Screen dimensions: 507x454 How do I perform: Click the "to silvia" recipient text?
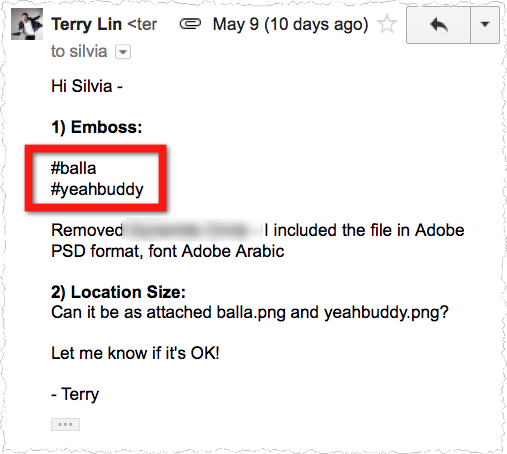[x=79, y=52]
